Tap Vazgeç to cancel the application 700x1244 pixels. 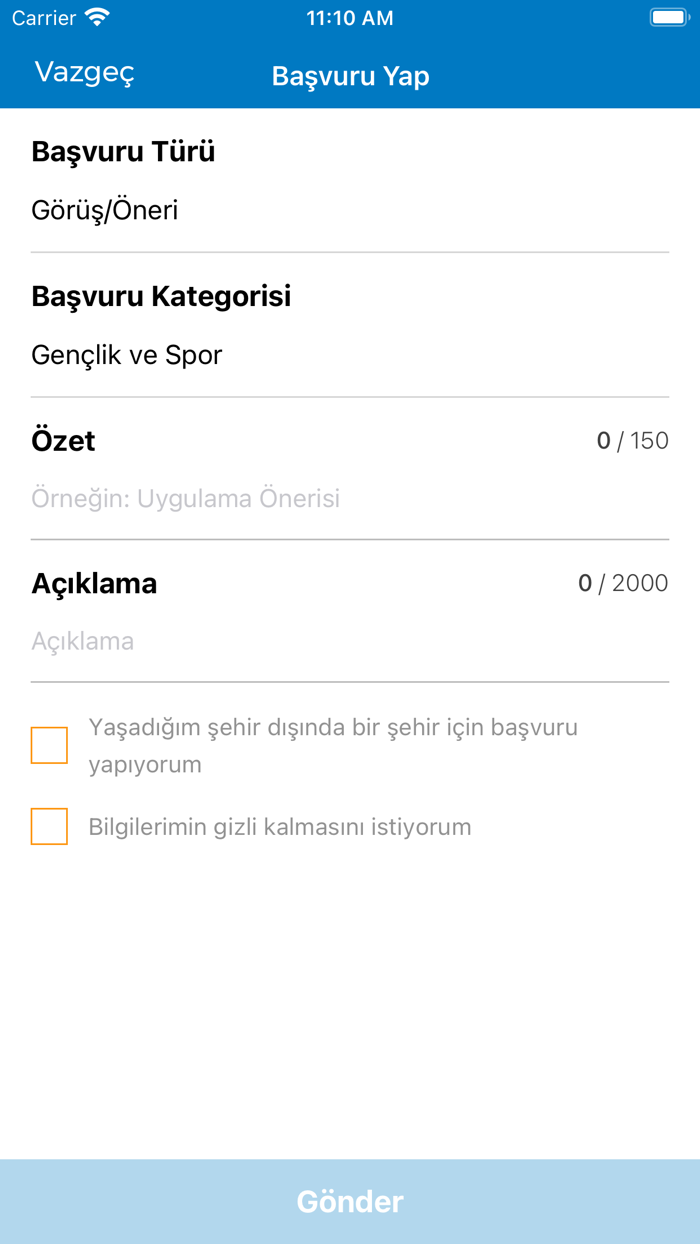pyautogui.click(x=84, y=72)
